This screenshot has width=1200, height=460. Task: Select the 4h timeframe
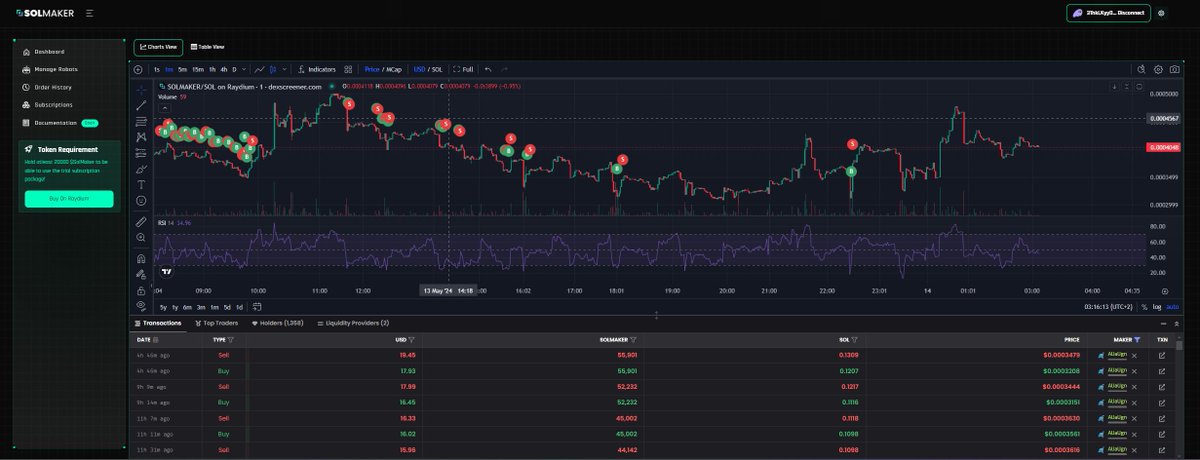224,70
